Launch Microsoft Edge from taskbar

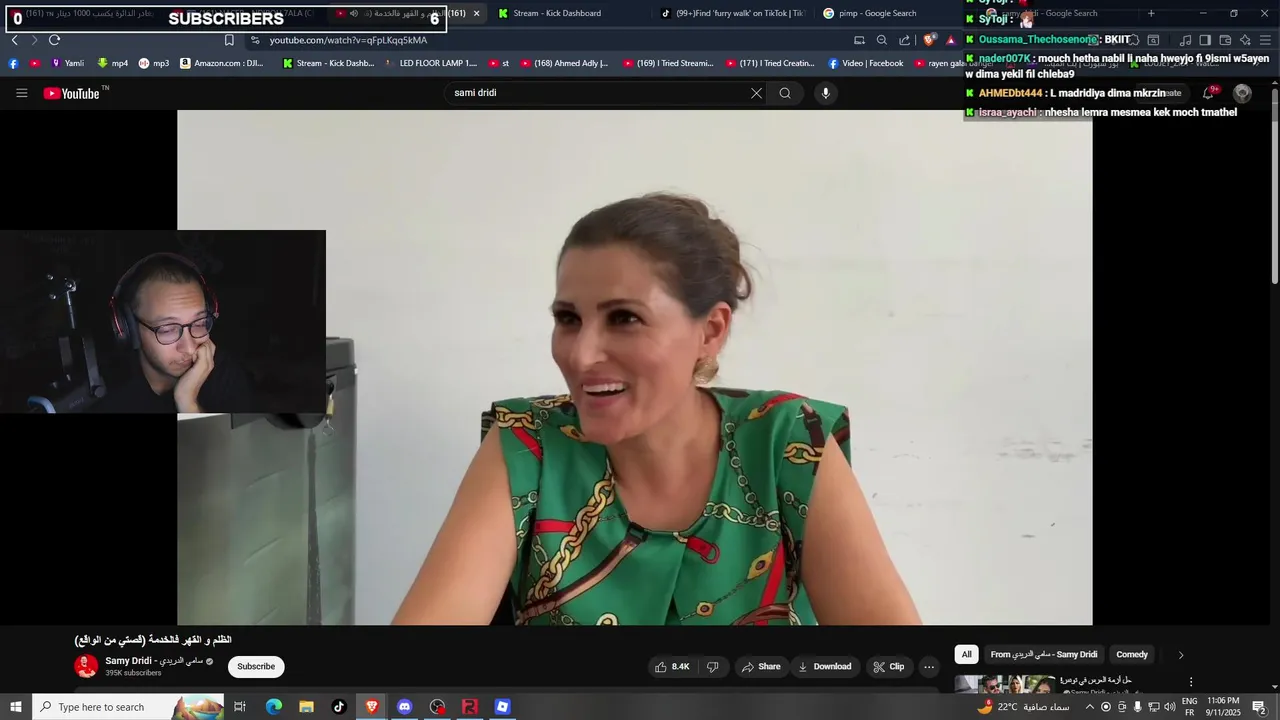tap(273, 707)
